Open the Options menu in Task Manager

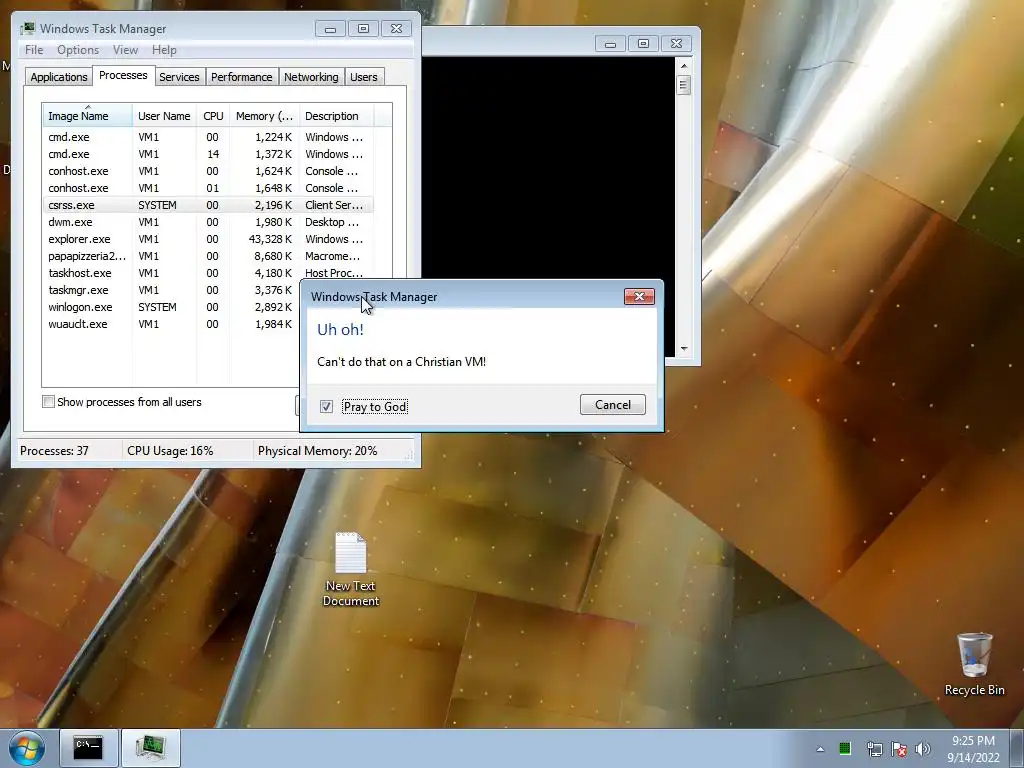[x=78, y=50]
